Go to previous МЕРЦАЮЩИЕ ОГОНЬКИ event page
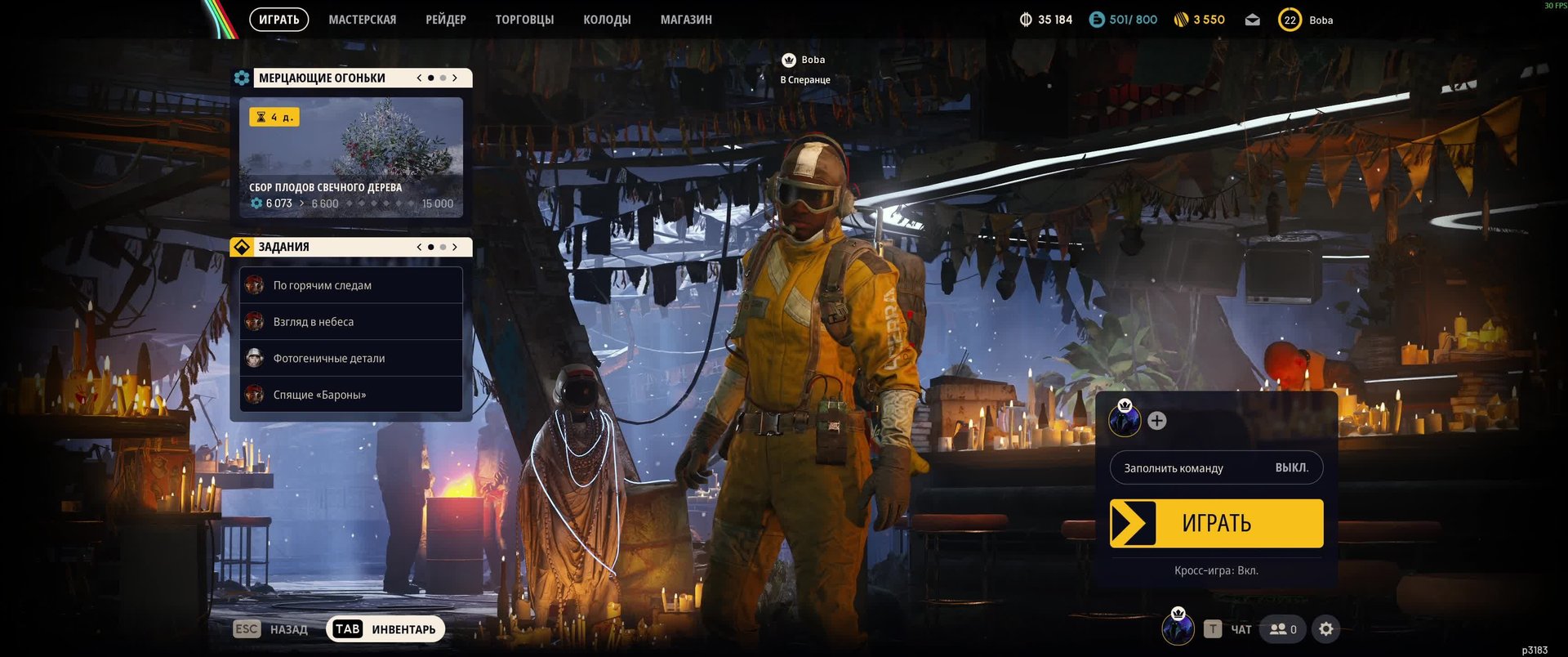Viewport: 1568px width, 657px height. (419, 78)
